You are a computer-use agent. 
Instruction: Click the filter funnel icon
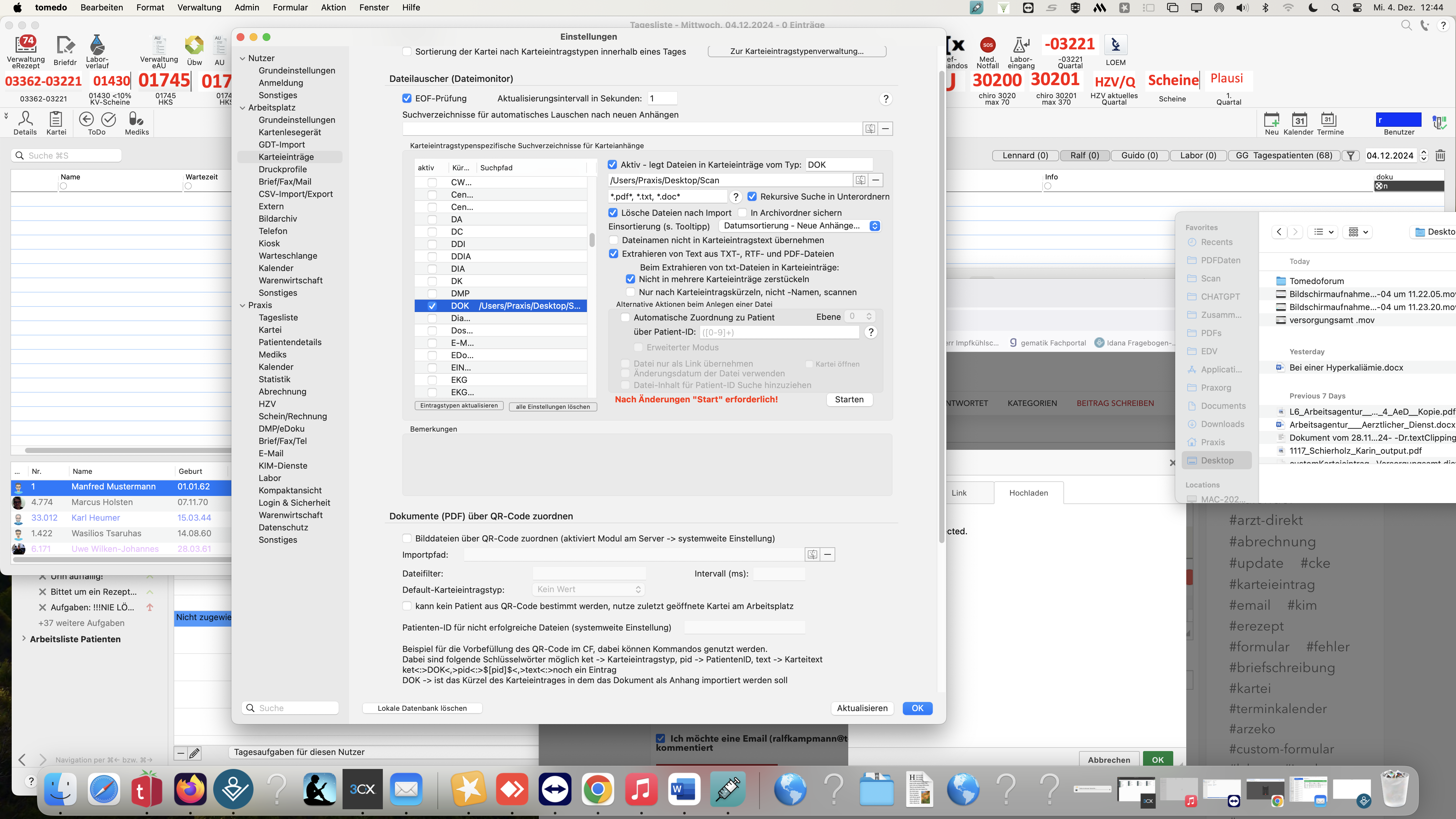click(x=1351, y=155)
